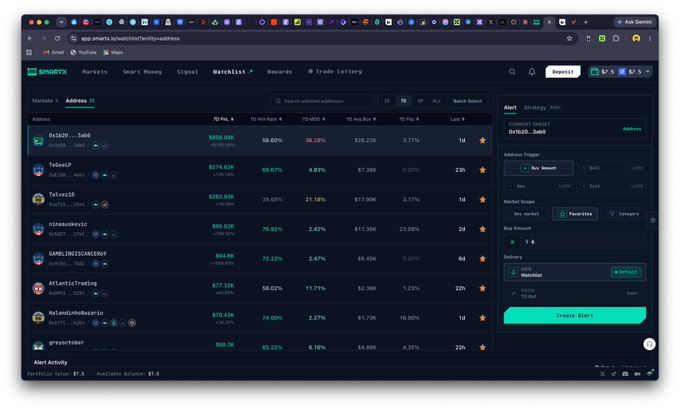
Task: Focus the Search watched addresses field
Action: (322, 101)
